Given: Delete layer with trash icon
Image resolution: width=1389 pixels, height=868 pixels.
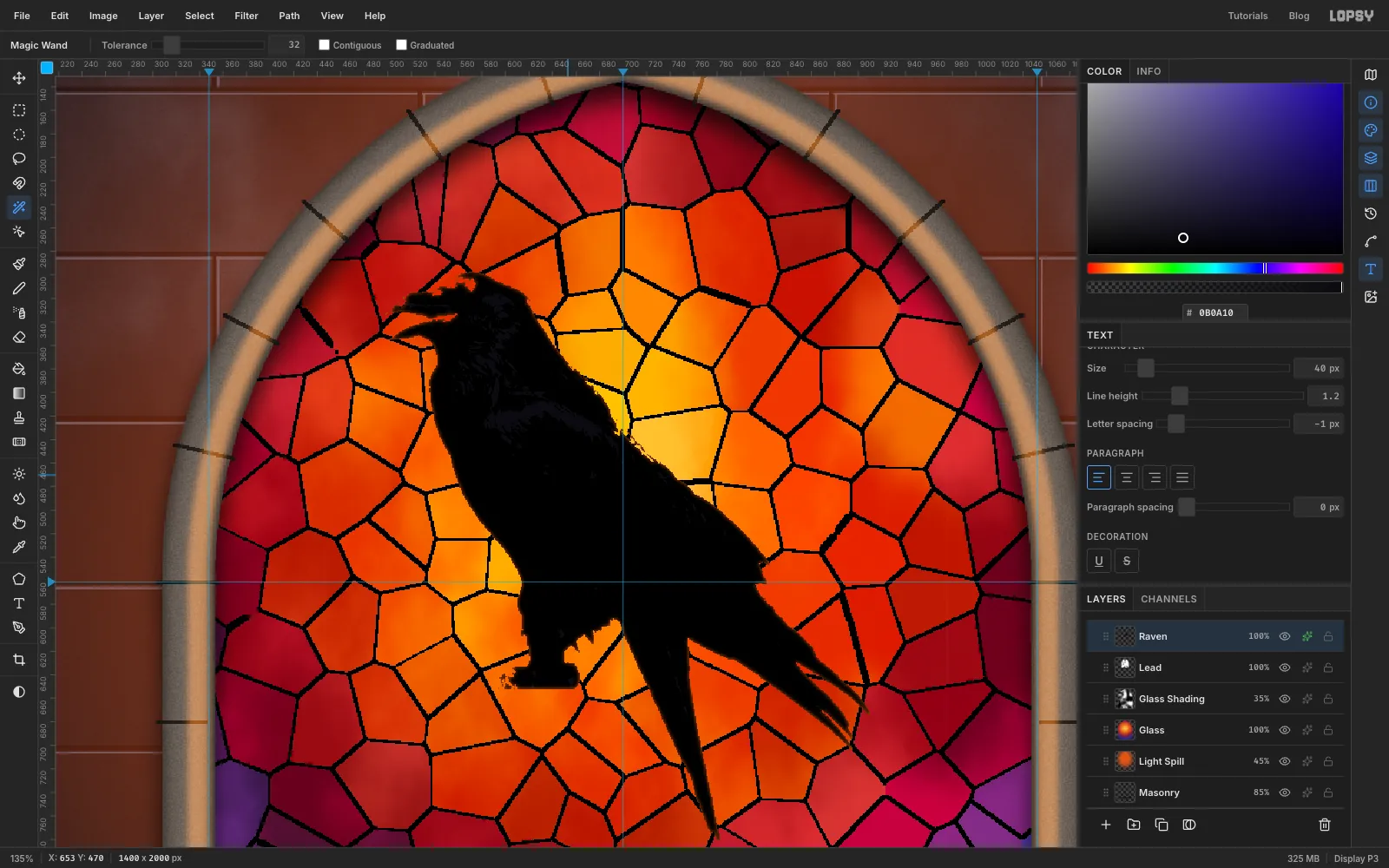Looking at the screenshot, I should tap(1325, 825).
